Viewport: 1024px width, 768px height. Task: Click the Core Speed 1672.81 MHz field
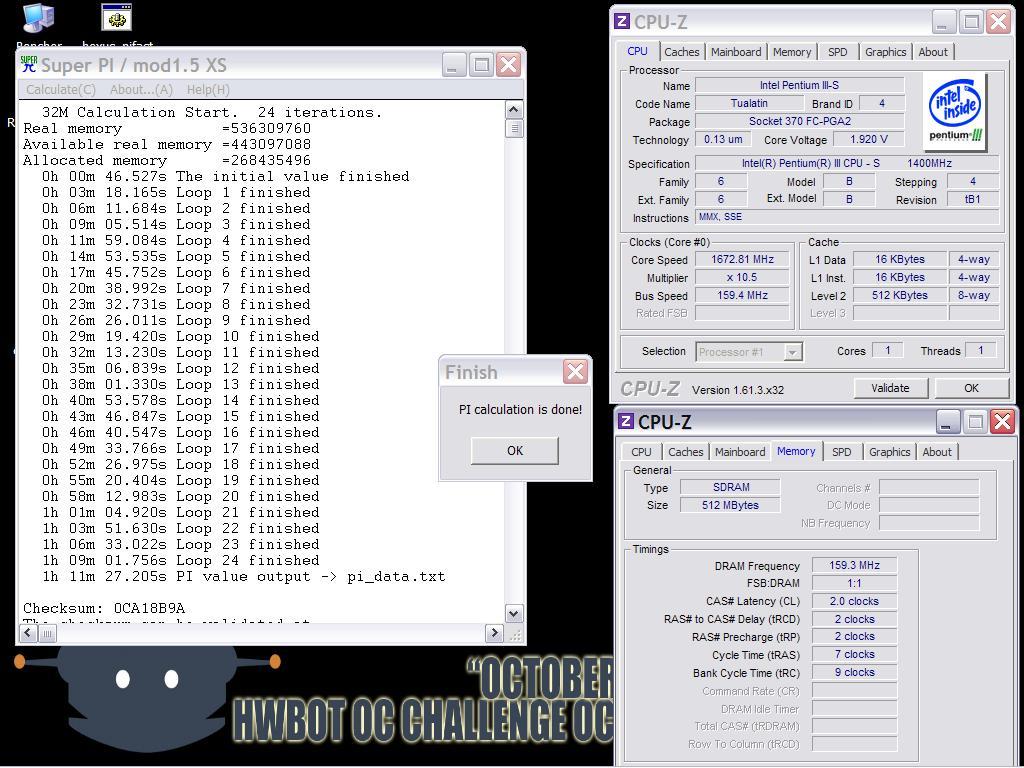pyautogui.click(x=742, y=259)
